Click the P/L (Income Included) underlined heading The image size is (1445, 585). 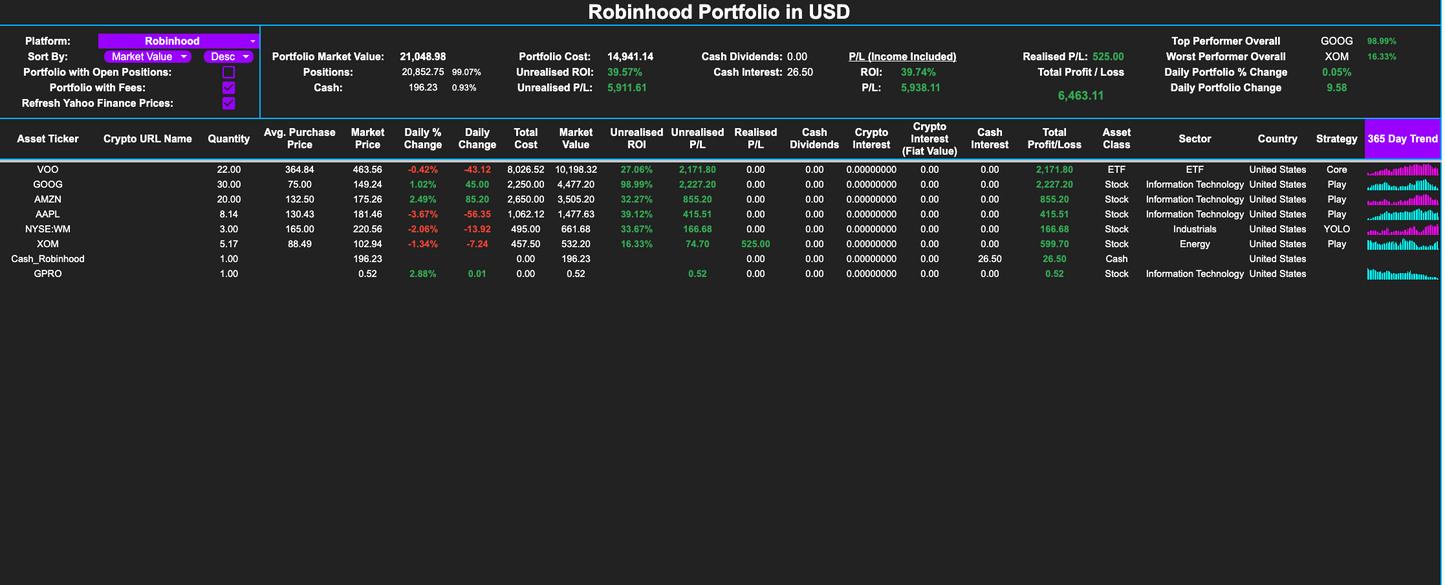tap(902, 57)
